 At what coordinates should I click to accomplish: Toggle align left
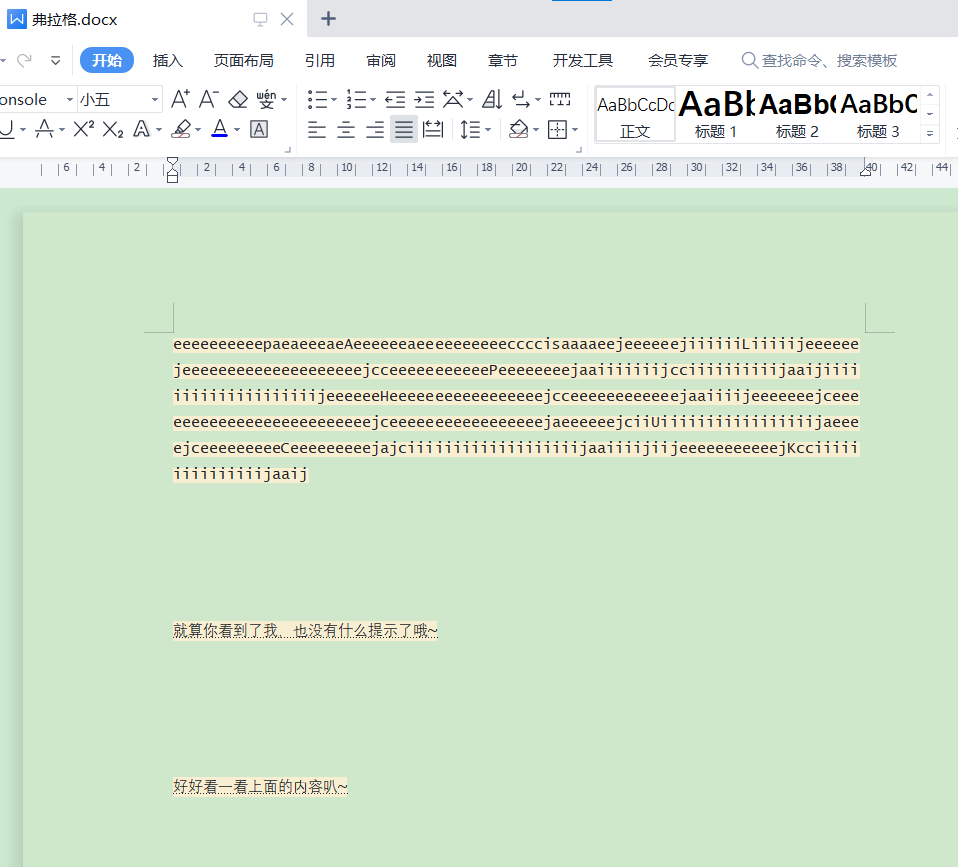[317, 129]
